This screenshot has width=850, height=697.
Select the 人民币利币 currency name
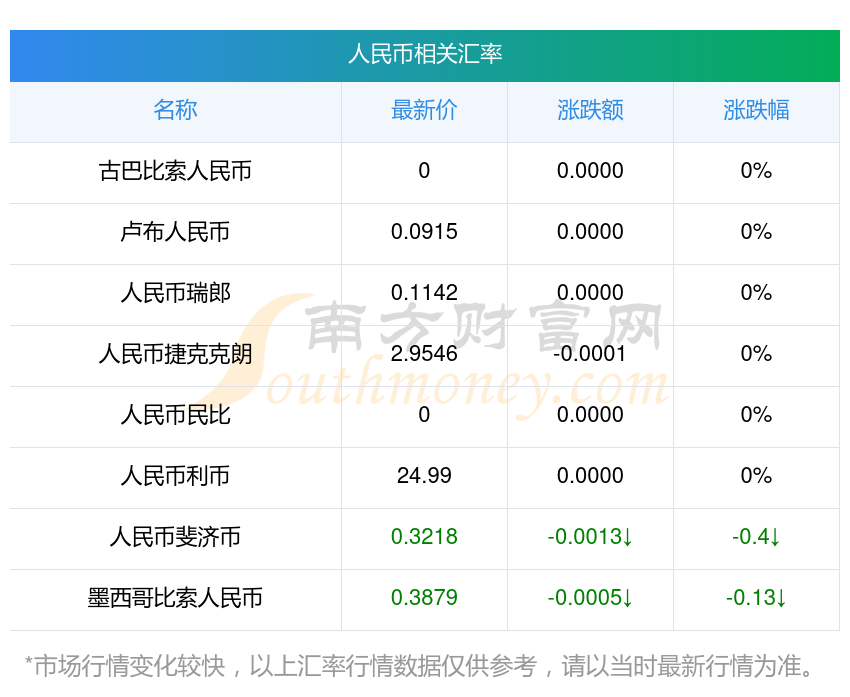175,476
